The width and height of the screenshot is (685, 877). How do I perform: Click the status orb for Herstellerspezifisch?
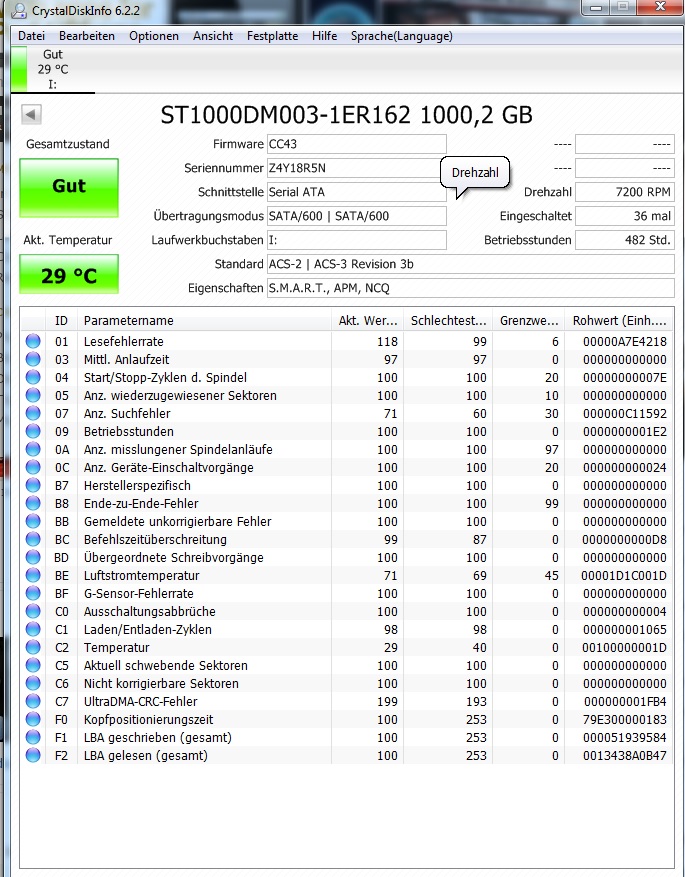33,485
